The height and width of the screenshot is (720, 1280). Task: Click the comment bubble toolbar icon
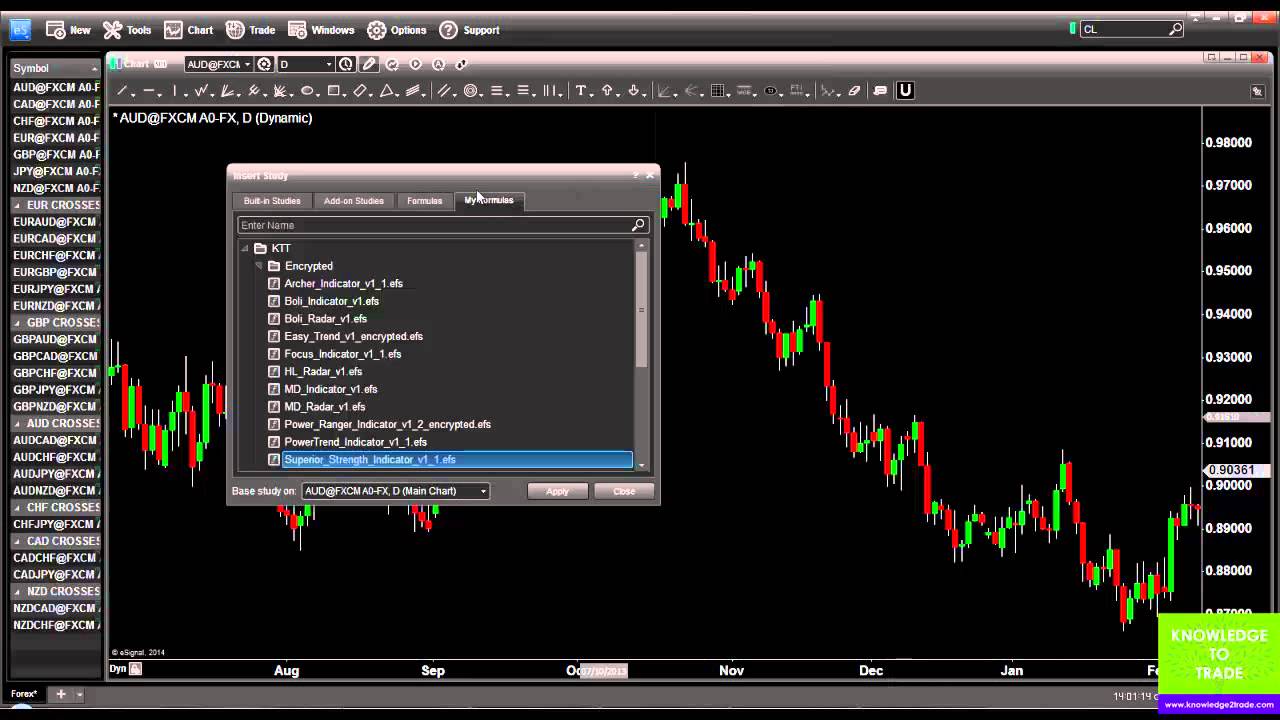[x=880, y=91]
